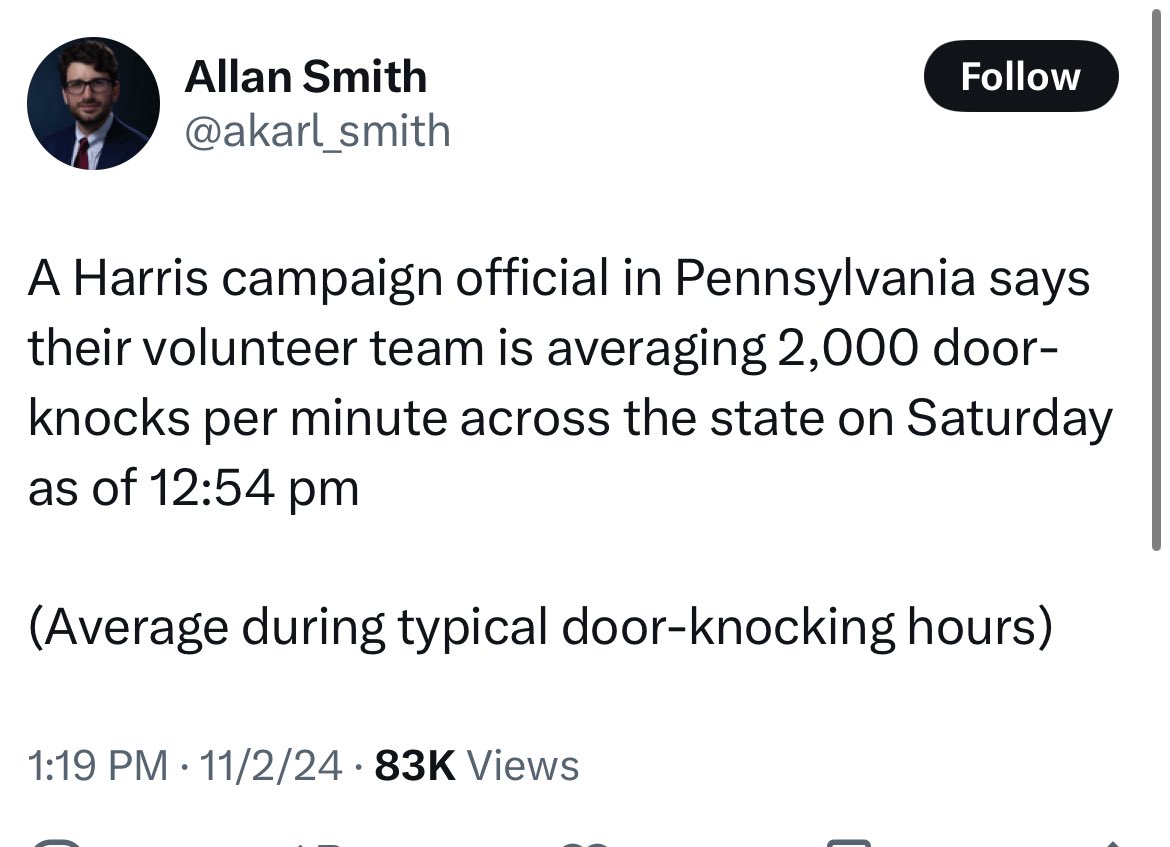Open the @akarl_smith handle link

click(317, 130)
